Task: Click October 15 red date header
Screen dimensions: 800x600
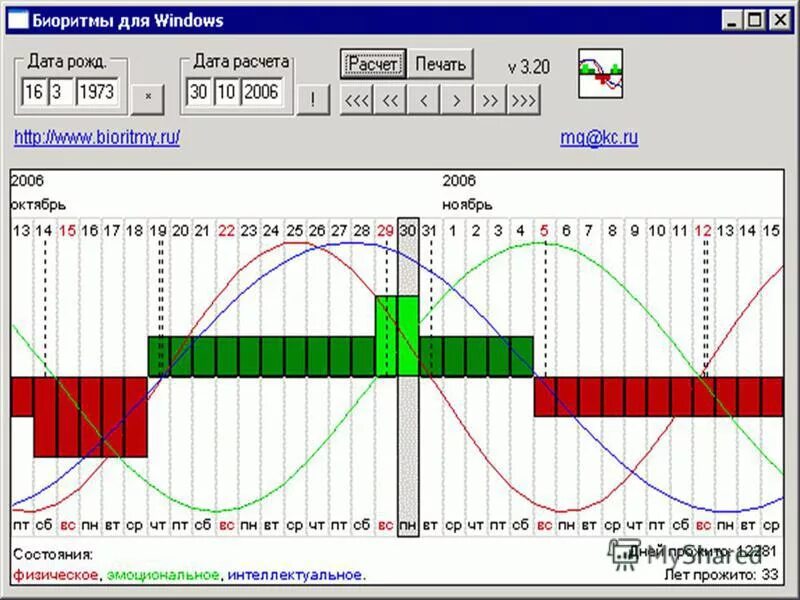Action: coord(67,231)
